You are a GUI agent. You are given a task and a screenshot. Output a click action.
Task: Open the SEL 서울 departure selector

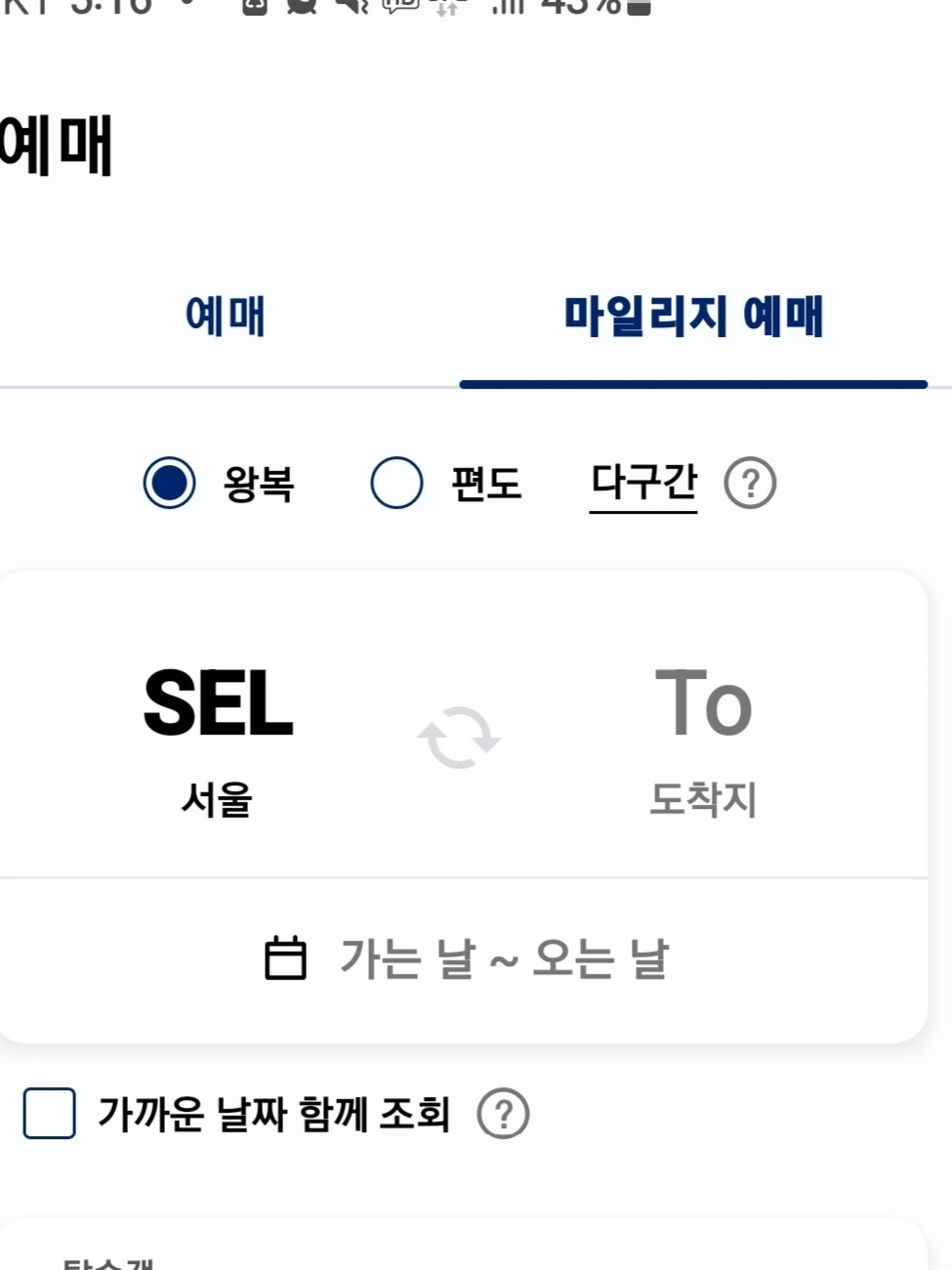click(218, 738)
